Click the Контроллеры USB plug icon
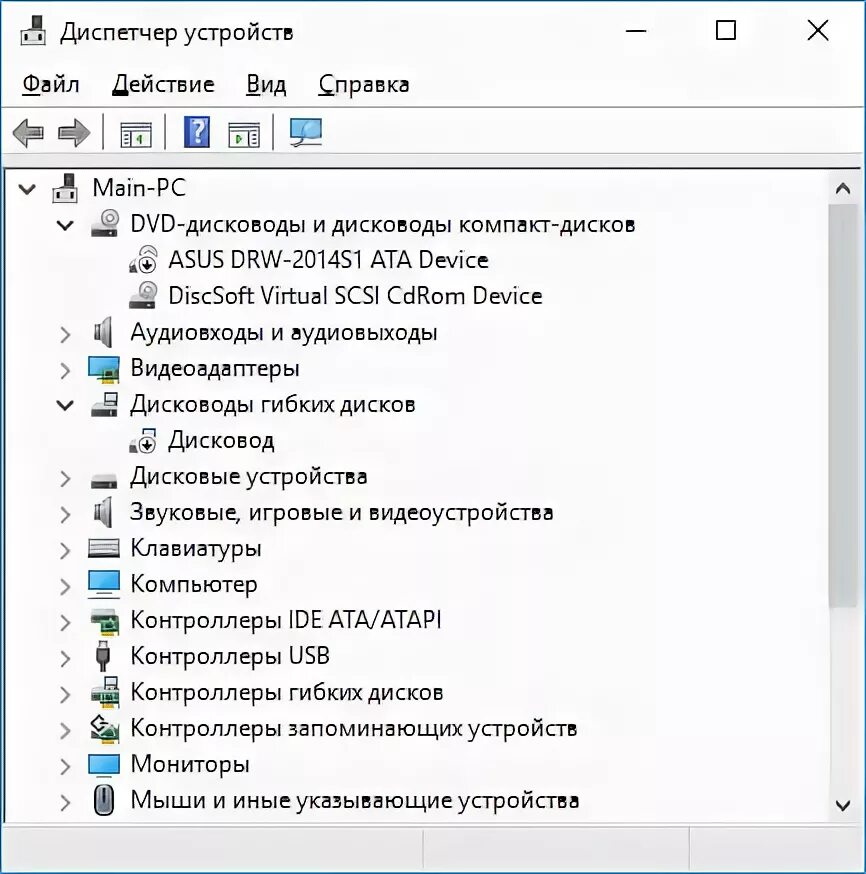The width and height of the screenshot is (866, 874). coord(103,656)
